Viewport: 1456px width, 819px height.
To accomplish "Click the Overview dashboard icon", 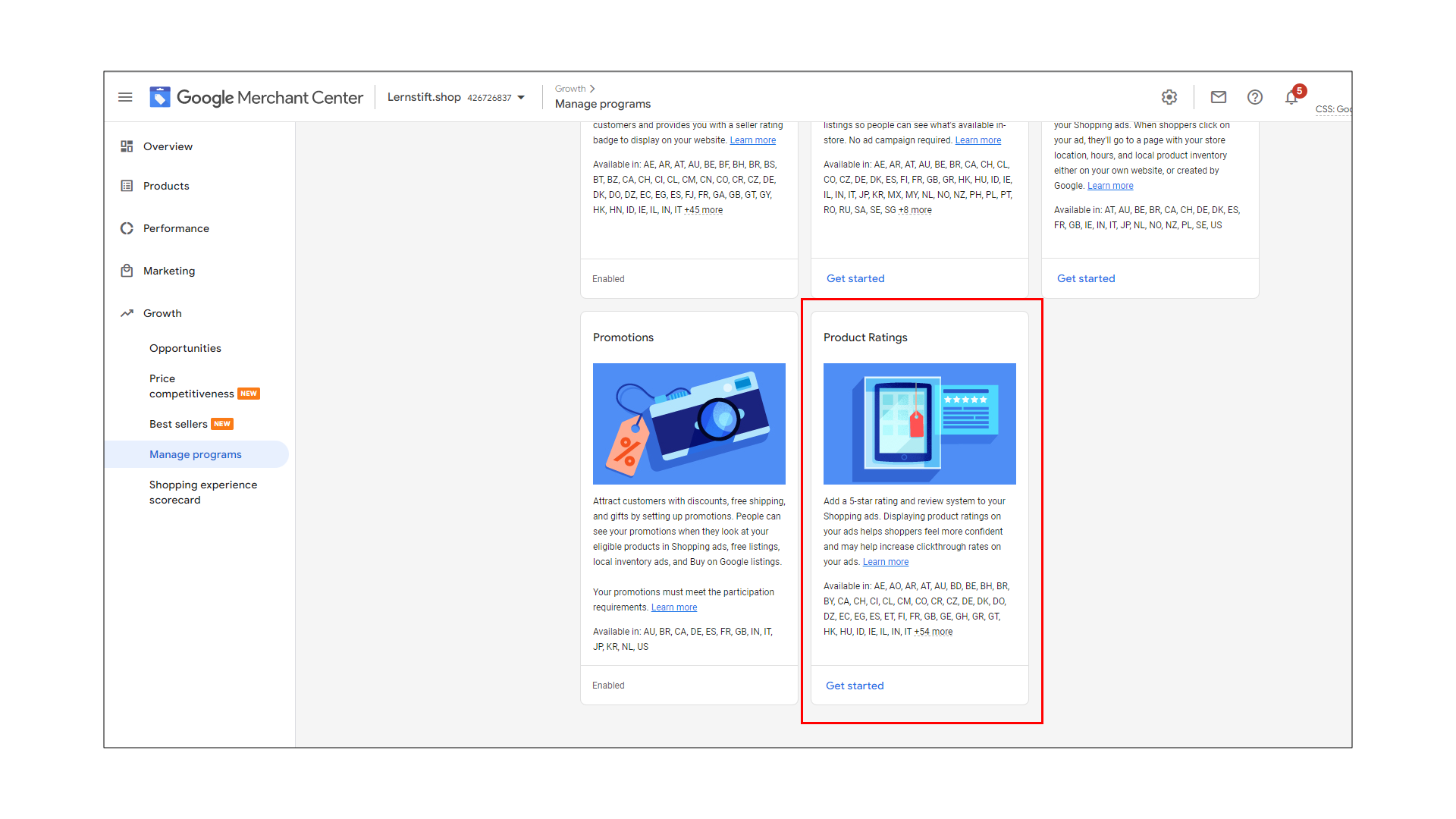I will (127, 146).
